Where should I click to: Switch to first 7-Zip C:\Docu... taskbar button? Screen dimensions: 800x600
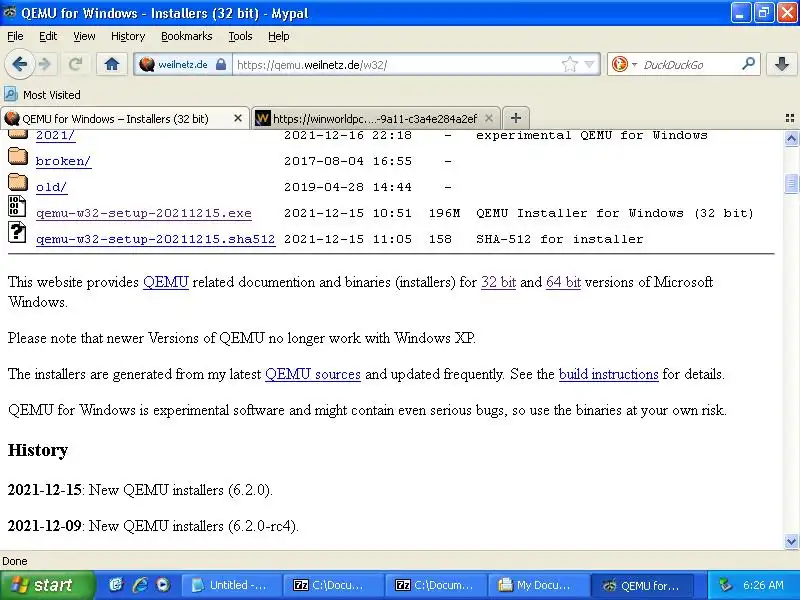tap(333, 585)
